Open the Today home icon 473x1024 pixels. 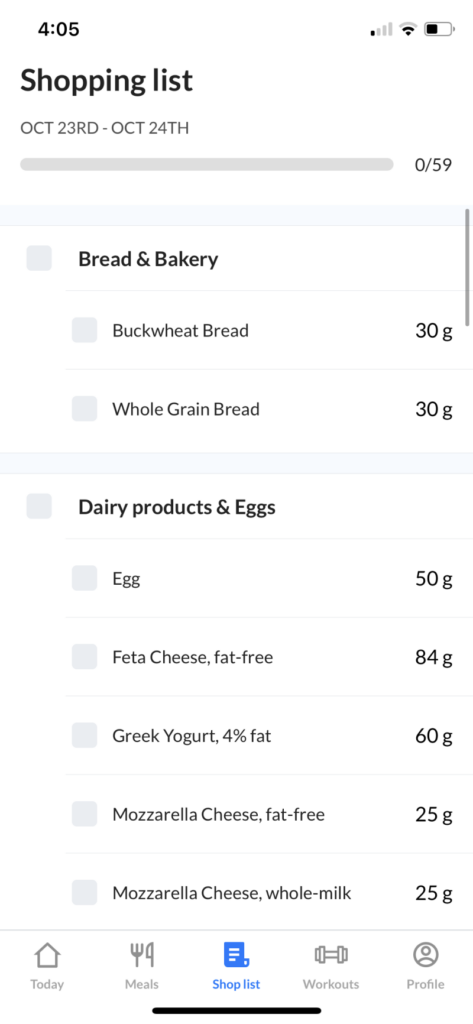tap(47, 955)
